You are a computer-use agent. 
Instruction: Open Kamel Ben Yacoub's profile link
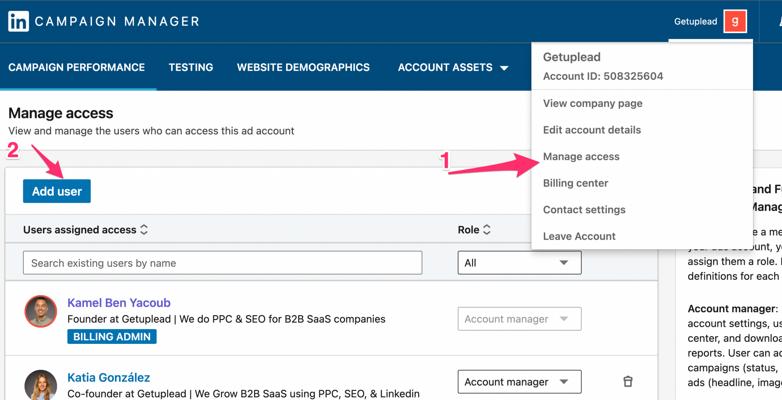[x=119, y=301]
